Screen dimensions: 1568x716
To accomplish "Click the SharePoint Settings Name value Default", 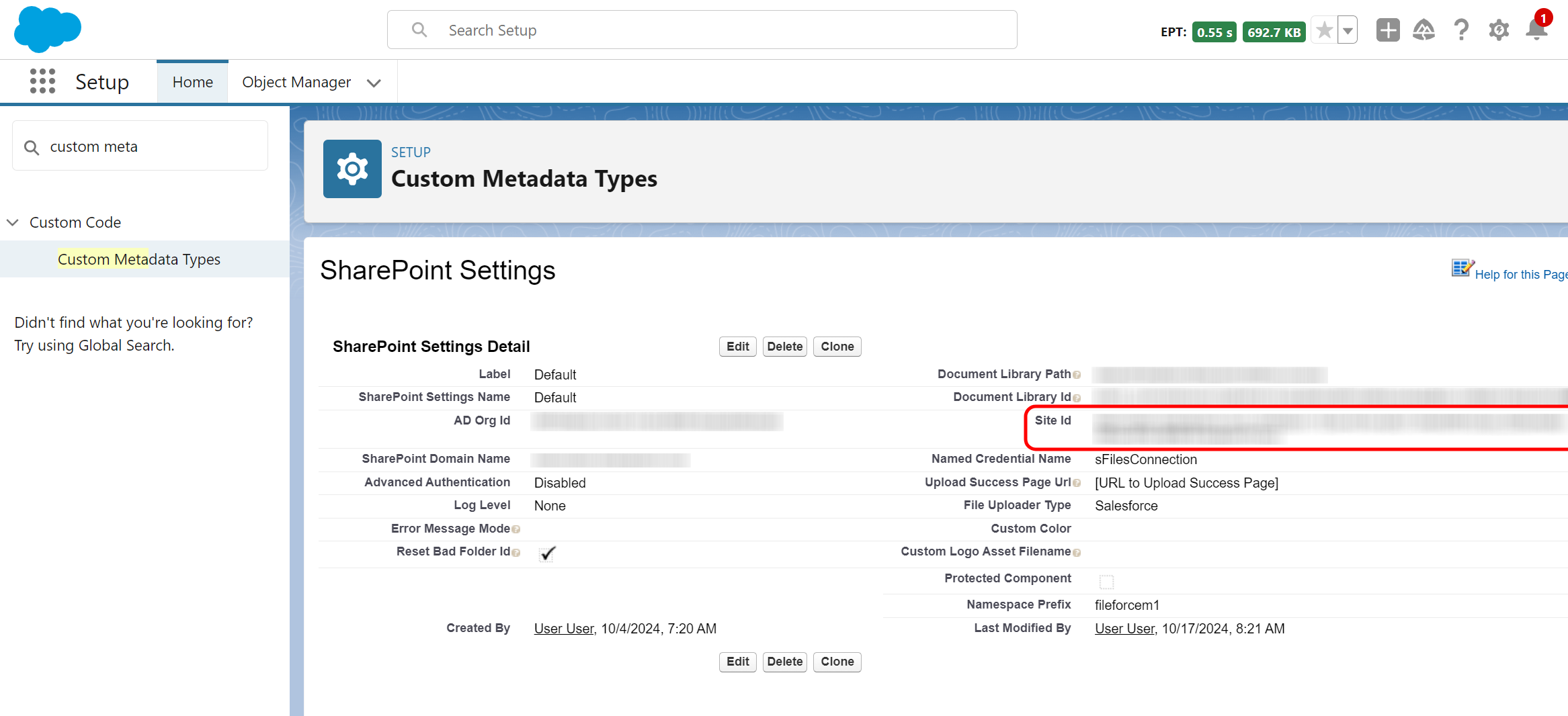I will click(x=555, y=398).
